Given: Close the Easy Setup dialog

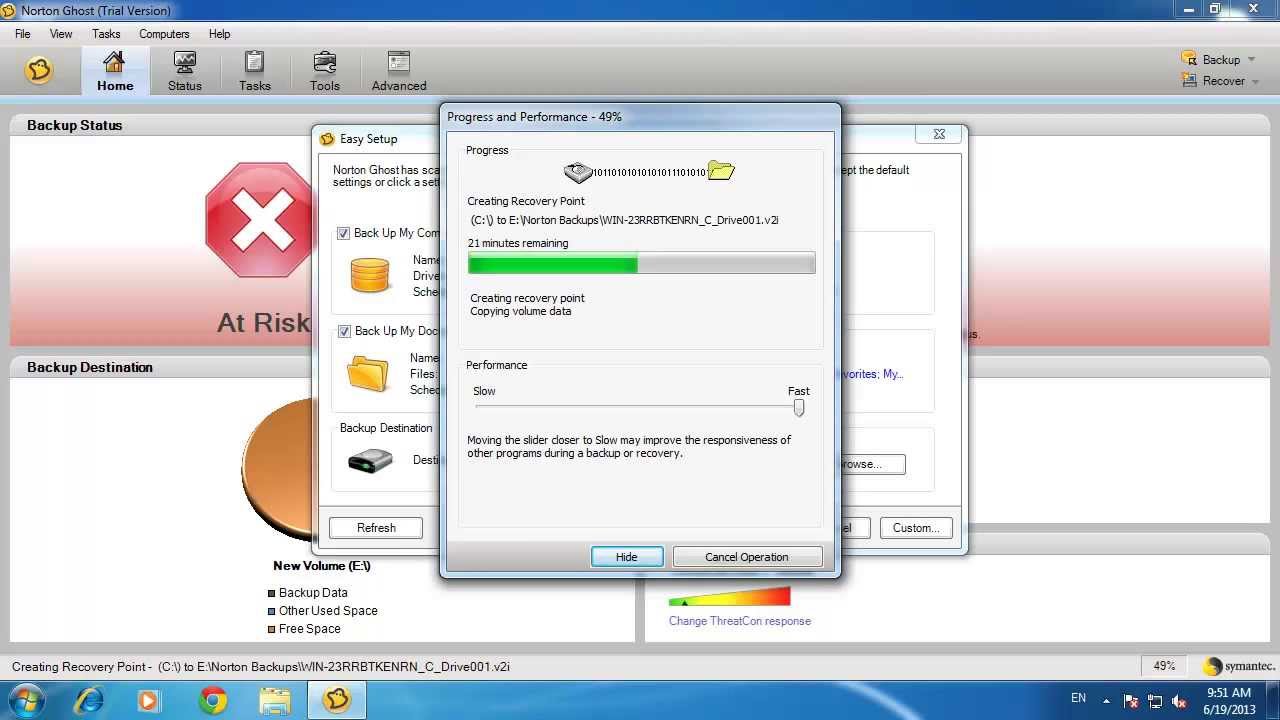Looking at the screenshot, I should (x=939, y=134).
